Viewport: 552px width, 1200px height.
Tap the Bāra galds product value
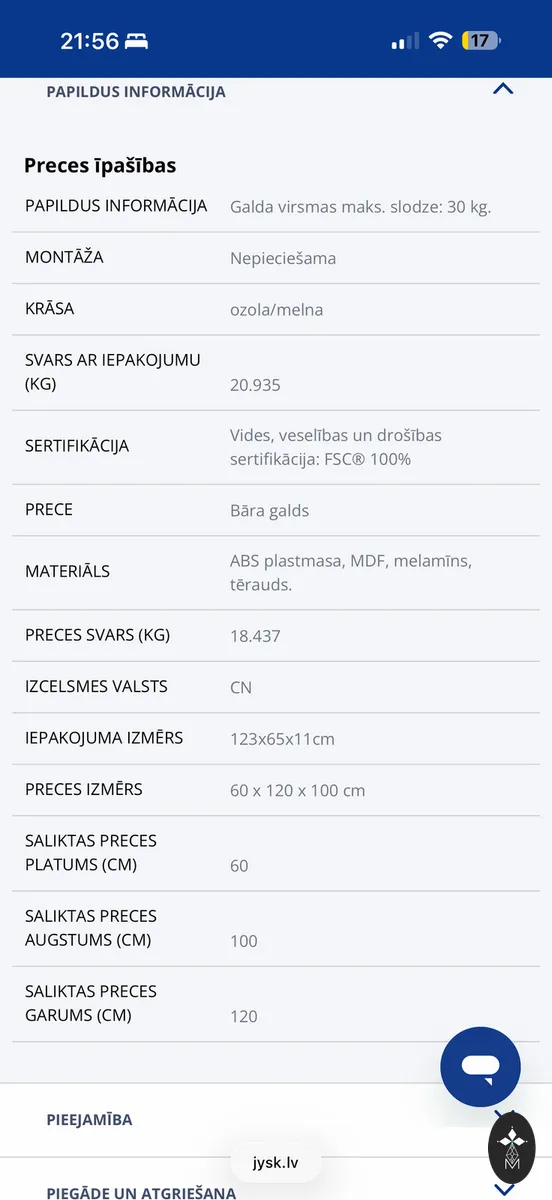[269, 510]
